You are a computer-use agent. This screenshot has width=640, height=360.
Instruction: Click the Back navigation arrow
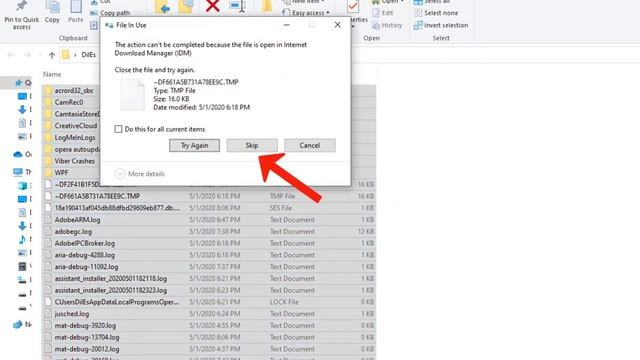pyautogui.click(x=11, y=55)
